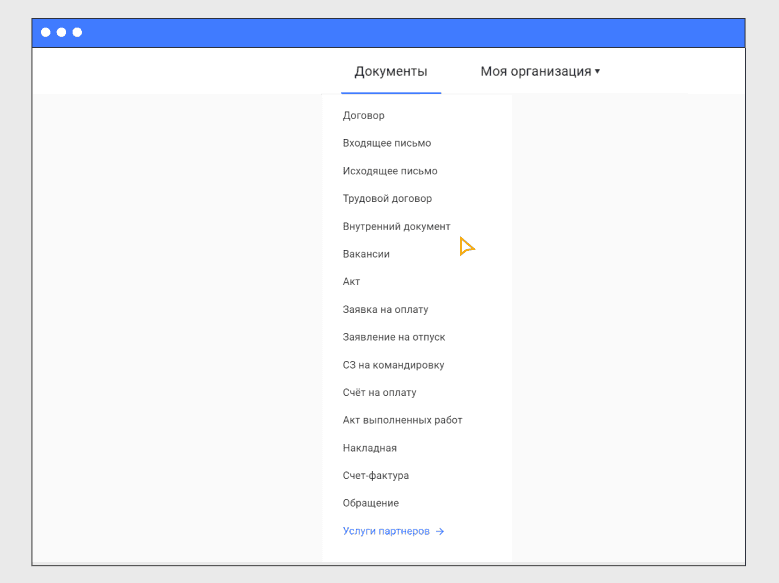779x583 pixels.
Task: Click the third white window dot
Action: 78,32
